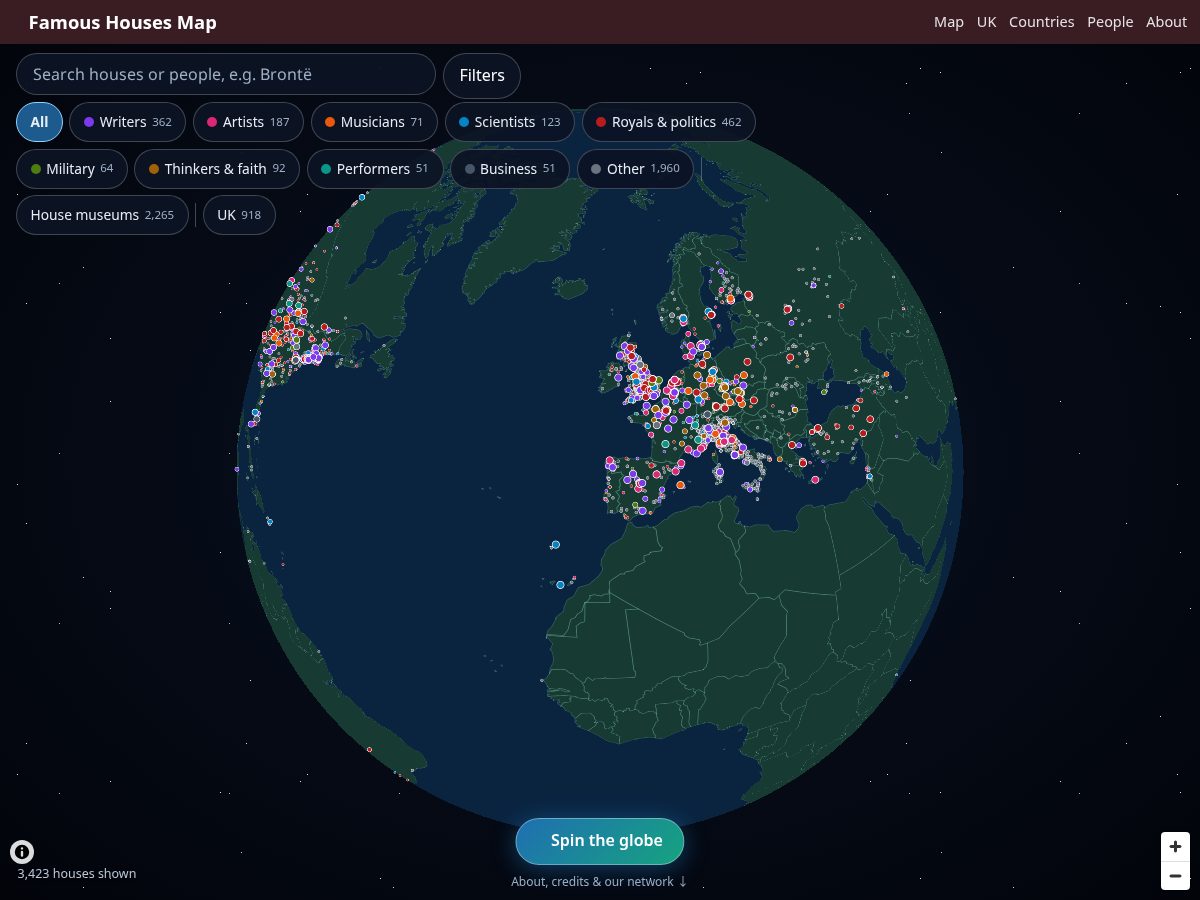Select the All category filter

[x=39, y=122]
